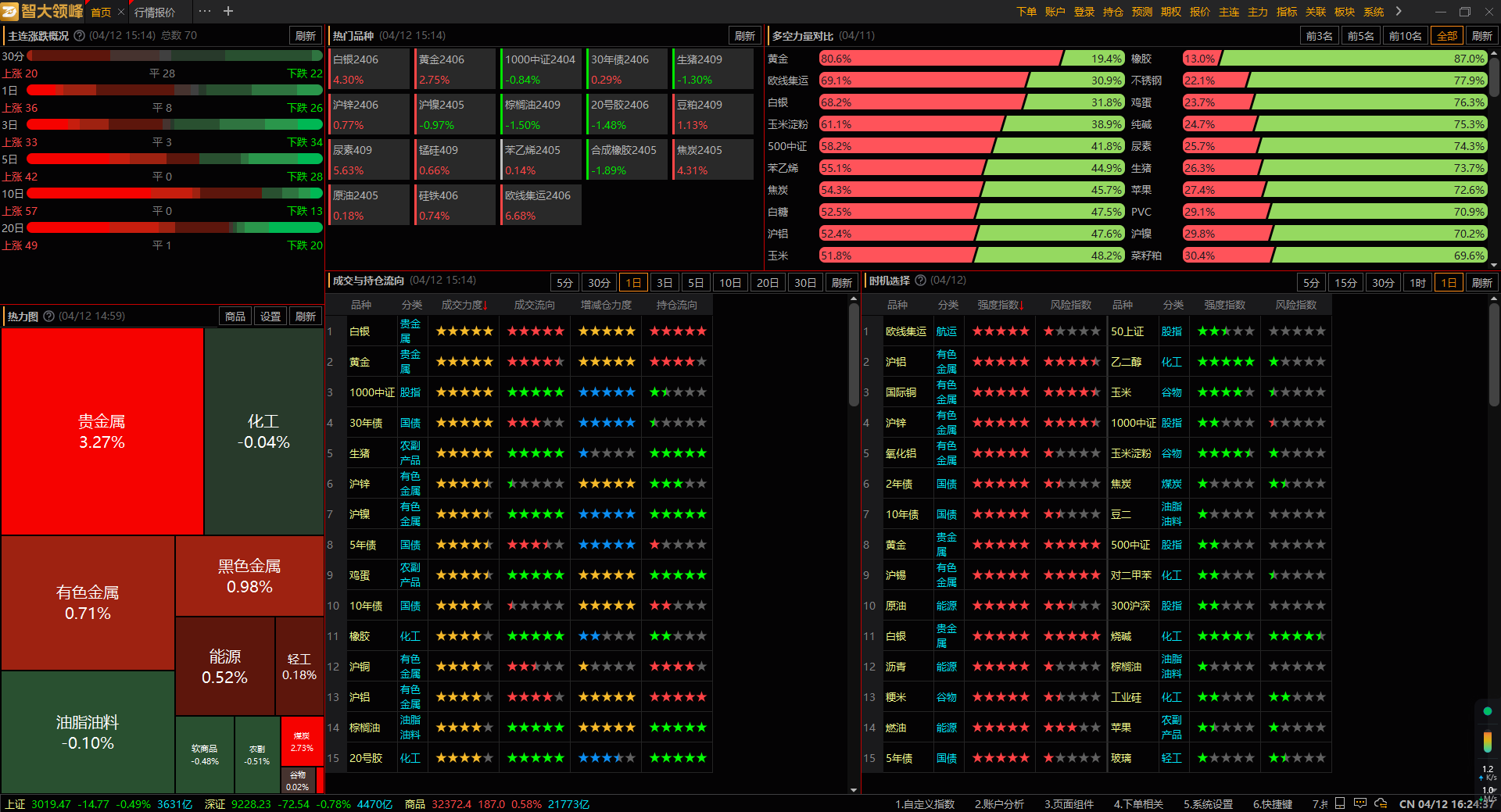The width and height of the screenshot is (1501, 812).
Task: Click 白银 five-star 成交力度 rating
Action: tap(464, 331)
